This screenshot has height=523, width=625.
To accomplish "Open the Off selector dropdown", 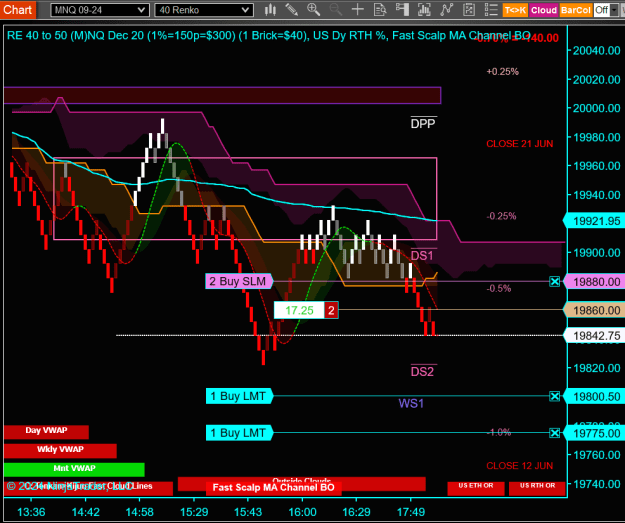I will pos(606,10).
